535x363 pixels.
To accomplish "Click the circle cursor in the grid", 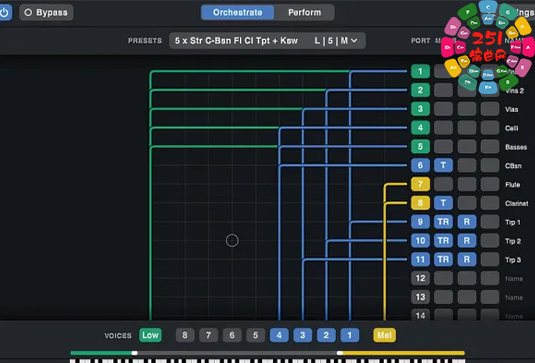I will 232,241.
